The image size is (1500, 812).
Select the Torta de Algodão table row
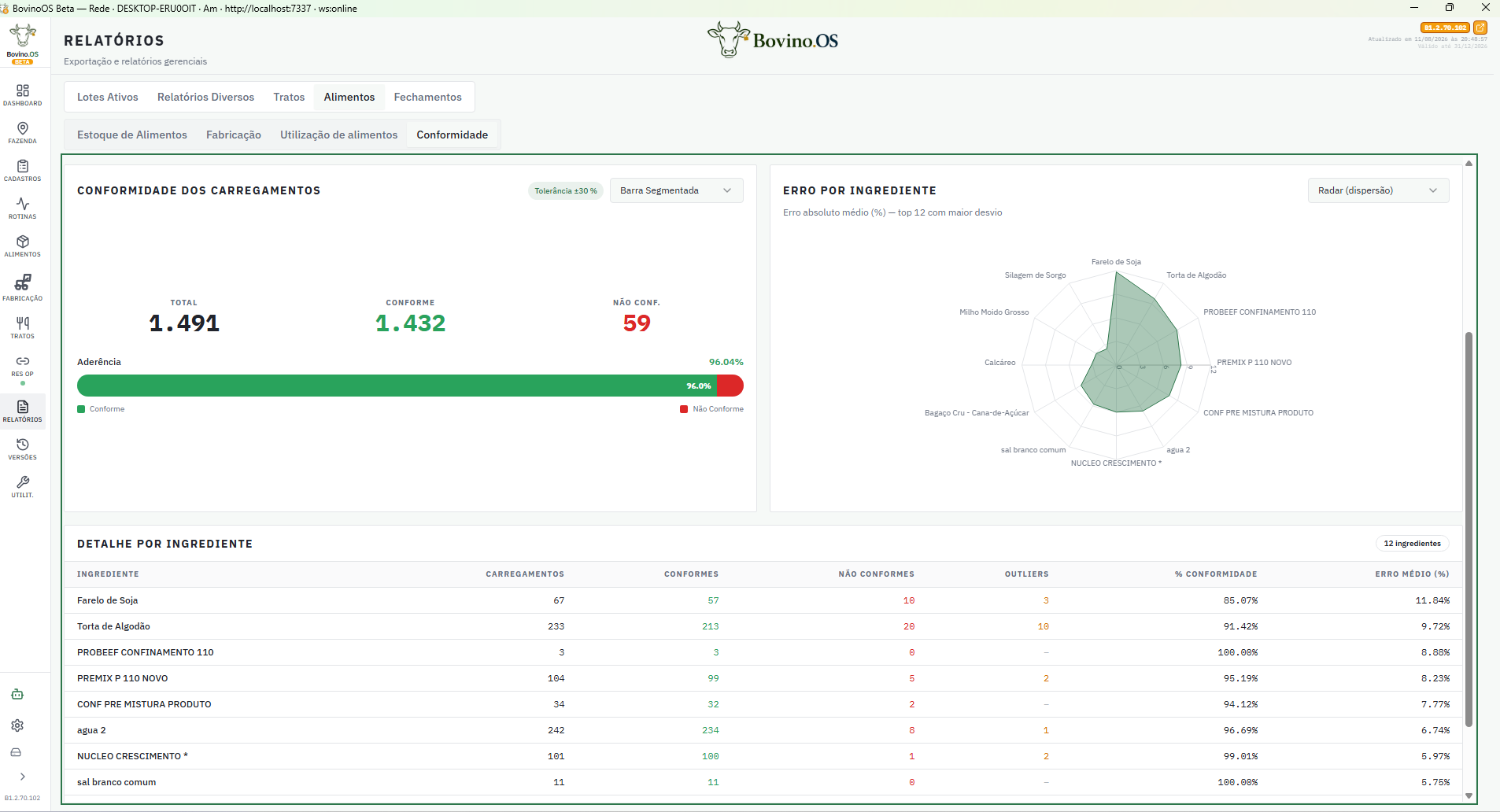[763, 626]
